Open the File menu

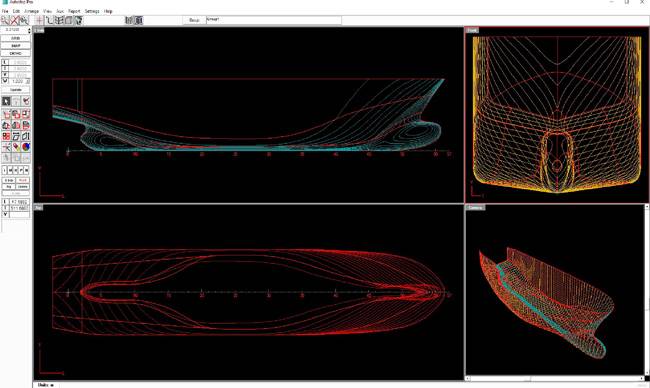[x=5, y=11]
